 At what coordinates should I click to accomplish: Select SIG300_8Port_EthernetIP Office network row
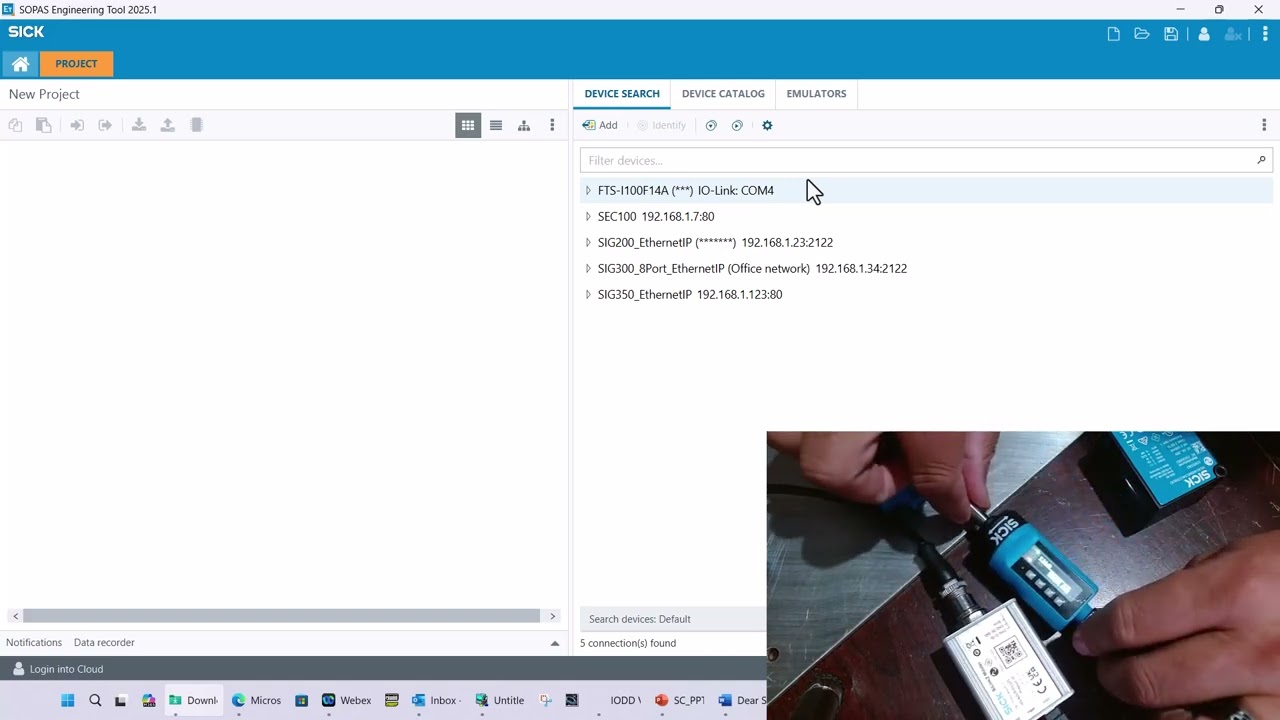point(926,268)
